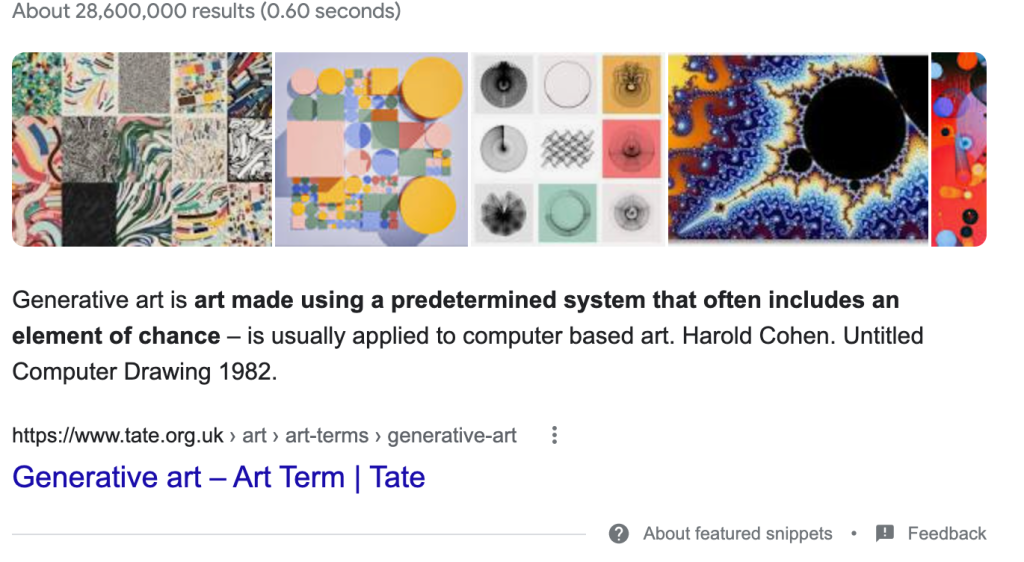Click the "About featured snippets" text link

[x=737, y=534]
